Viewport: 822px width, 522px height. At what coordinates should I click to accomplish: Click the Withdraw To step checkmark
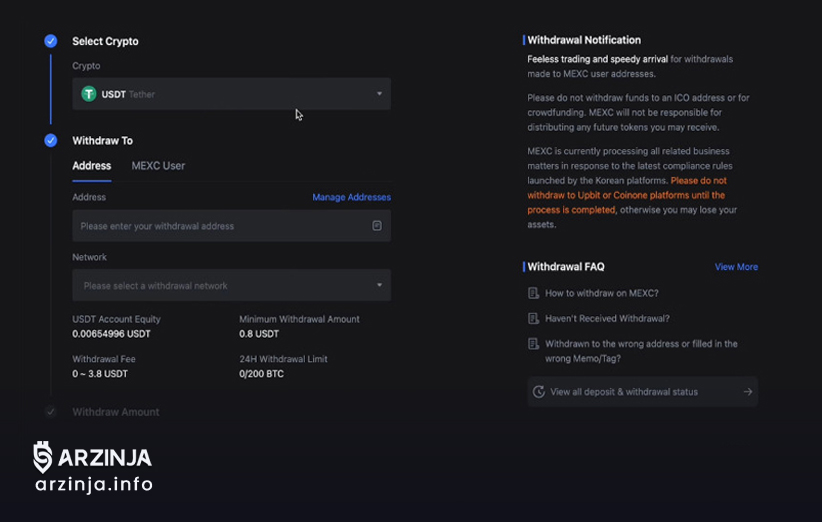pyautogui.click(x=50, y=141)
